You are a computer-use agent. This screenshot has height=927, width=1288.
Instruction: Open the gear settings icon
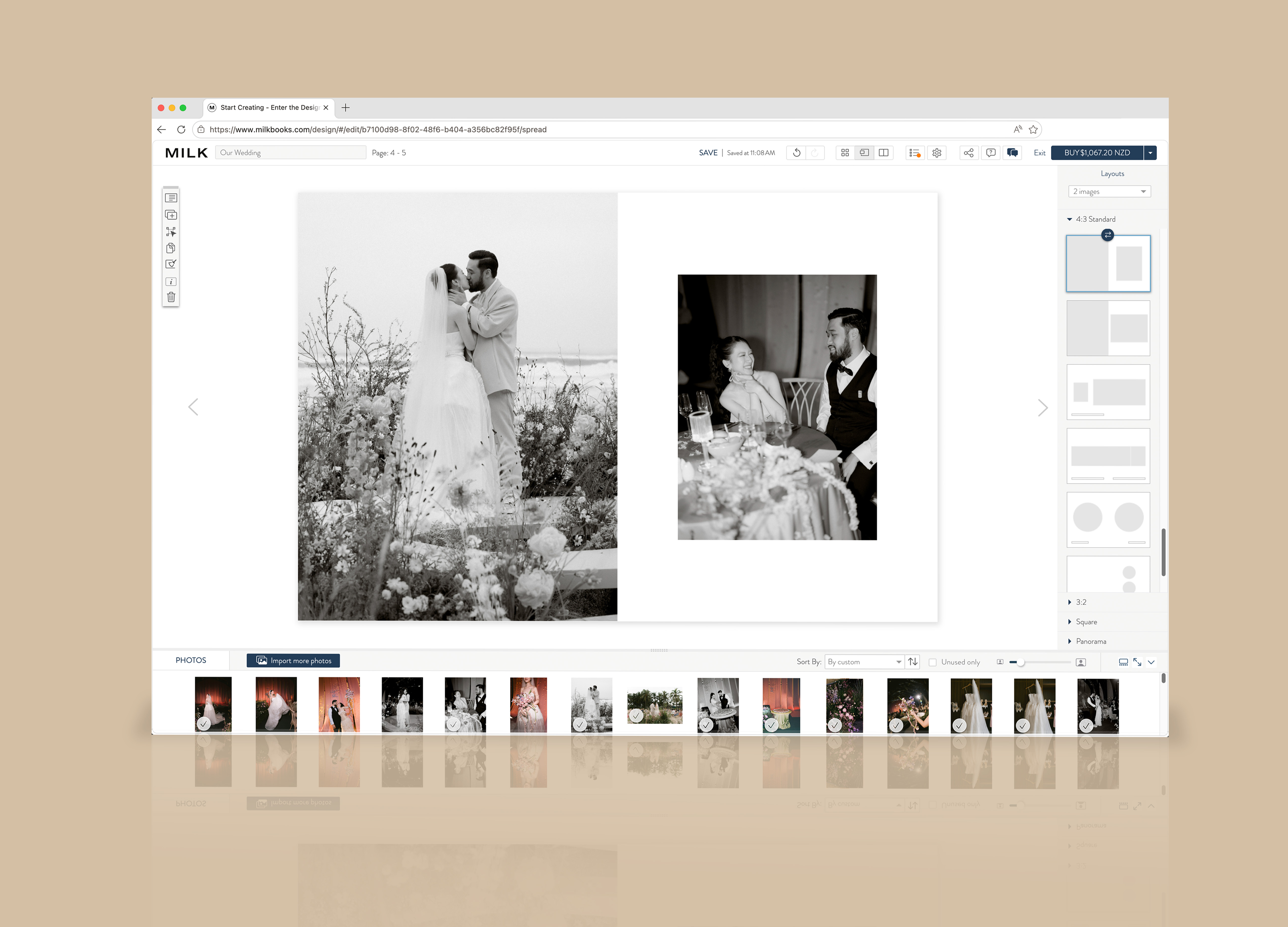(x=937, y=153)
